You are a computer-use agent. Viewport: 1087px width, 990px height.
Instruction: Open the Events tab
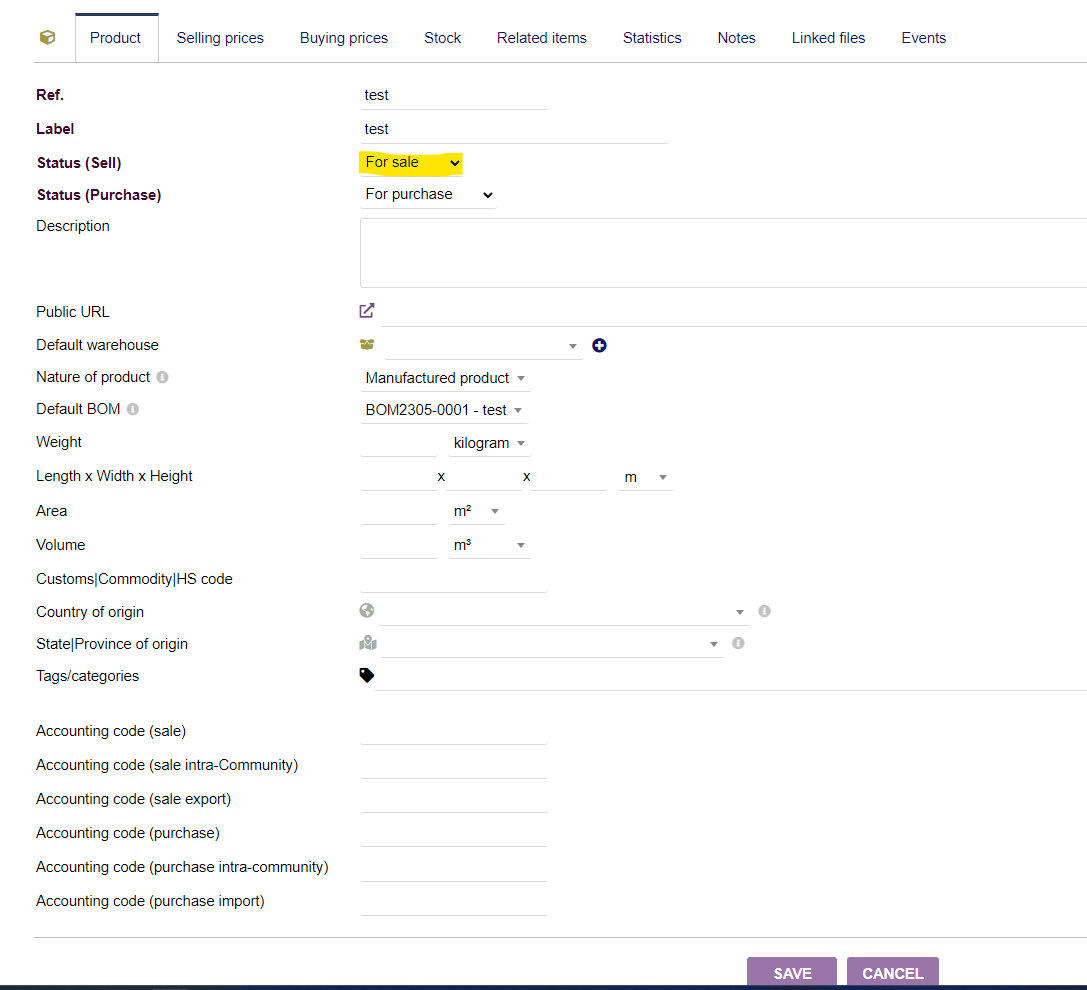click(x=923, y=38)
